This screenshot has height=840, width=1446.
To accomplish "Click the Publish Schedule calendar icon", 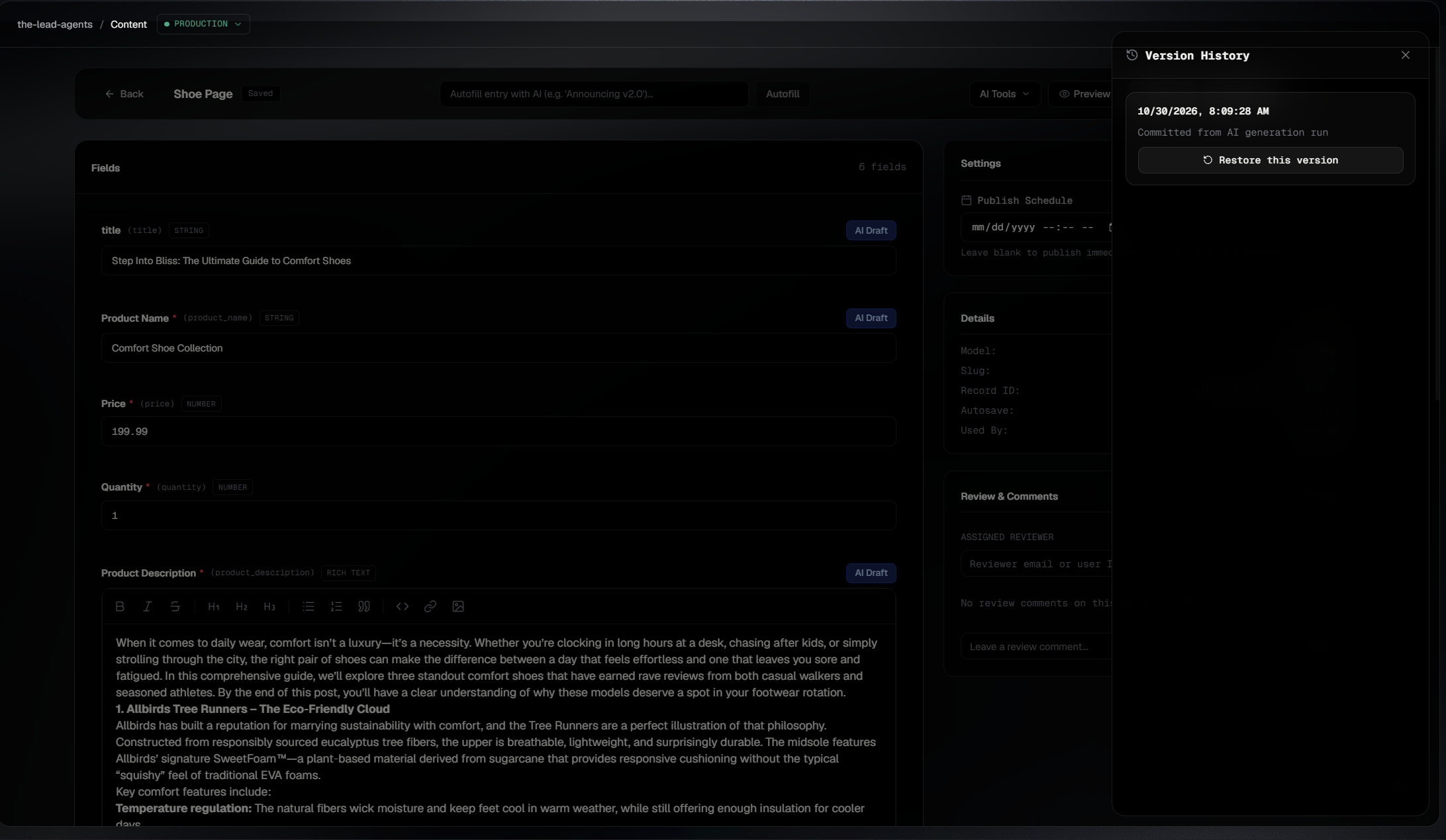I will tap(966, 200).
